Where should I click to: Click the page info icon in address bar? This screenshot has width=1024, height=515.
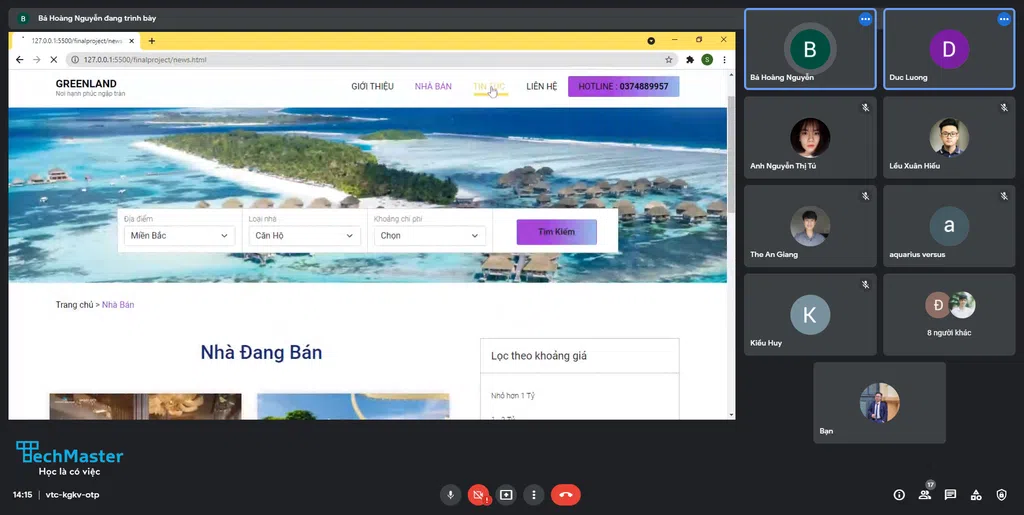click(75, 59)
